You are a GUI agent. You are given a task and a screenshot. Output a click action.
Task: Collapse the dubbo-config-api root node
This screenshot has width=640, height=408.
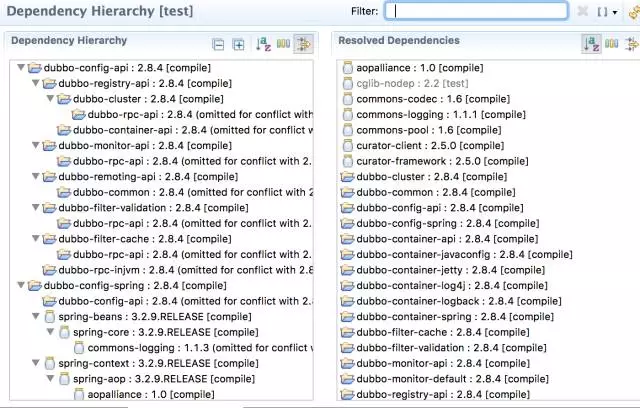pos(21,68)
